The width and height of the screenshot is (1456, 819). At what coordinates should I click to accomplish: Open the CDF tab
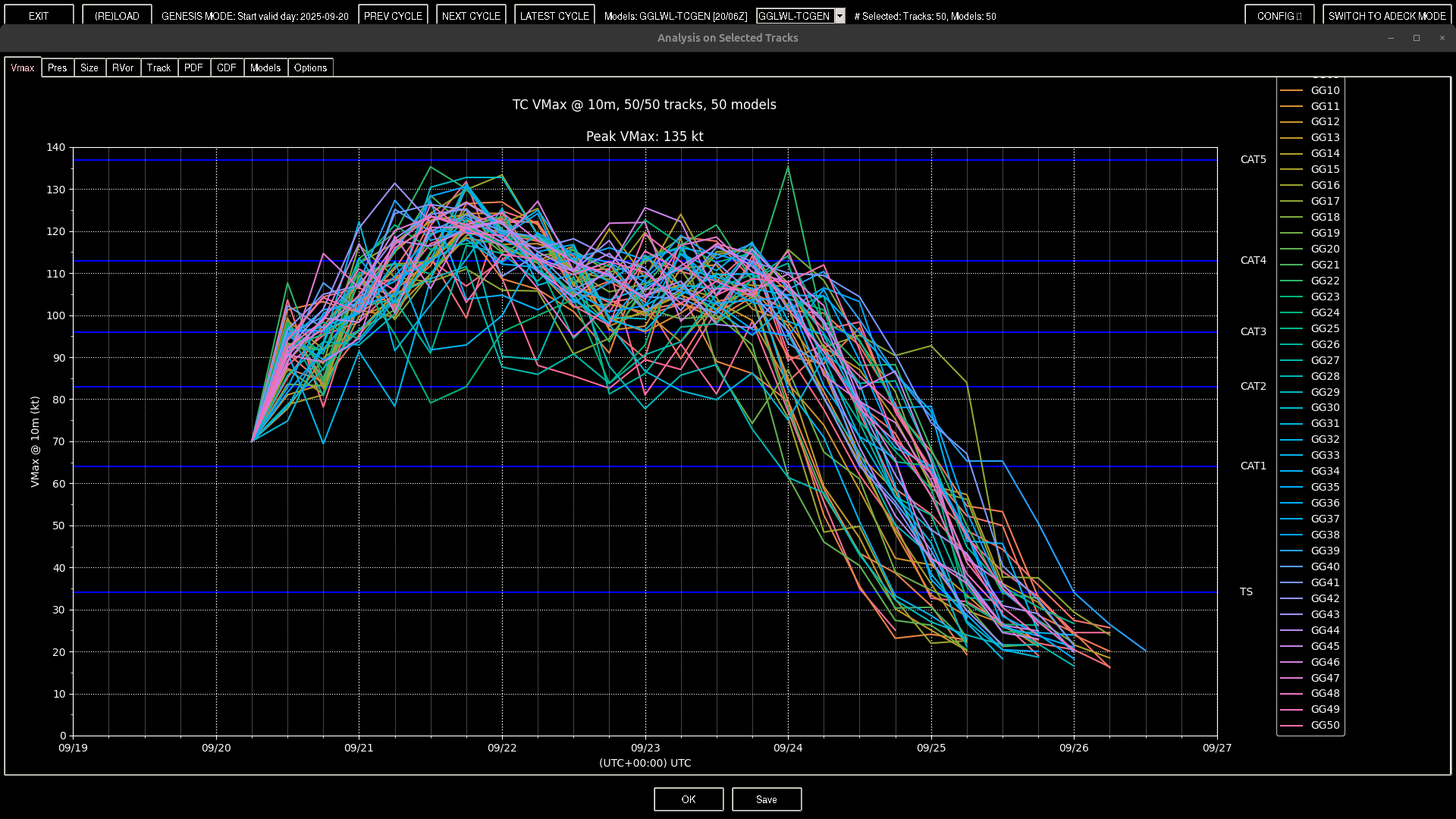(x=226, y=67)
